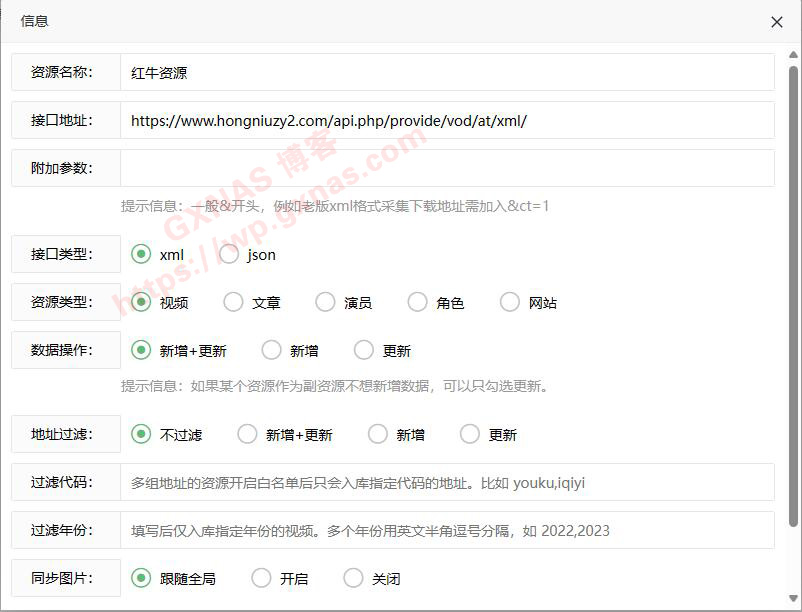Image resolution: width=802 pixels, height=612 pixels.
Task: Set 同步图片 to 开启
Action: (262, 578)
